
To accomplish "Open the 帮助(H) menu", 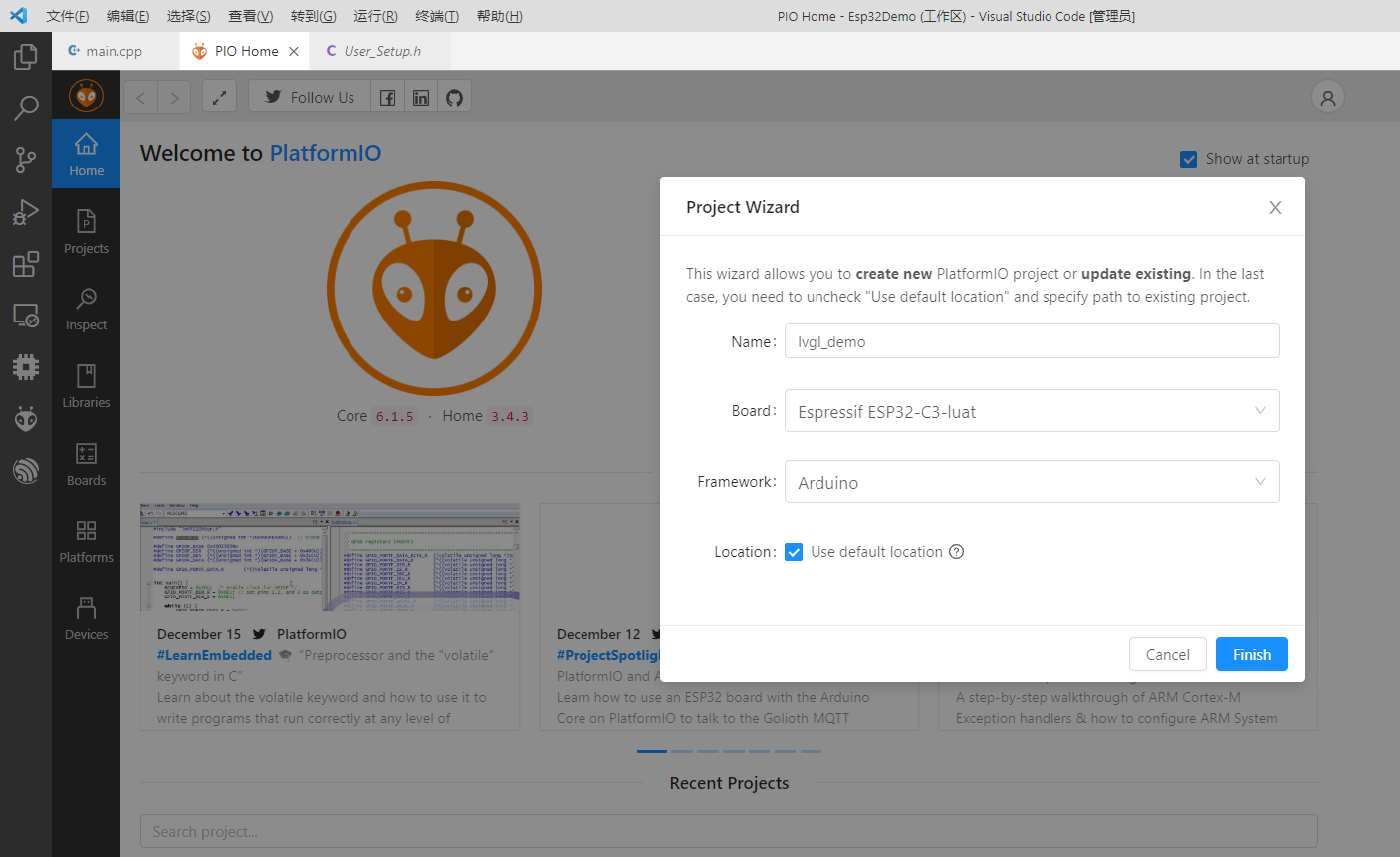I will tap(500, 16).
